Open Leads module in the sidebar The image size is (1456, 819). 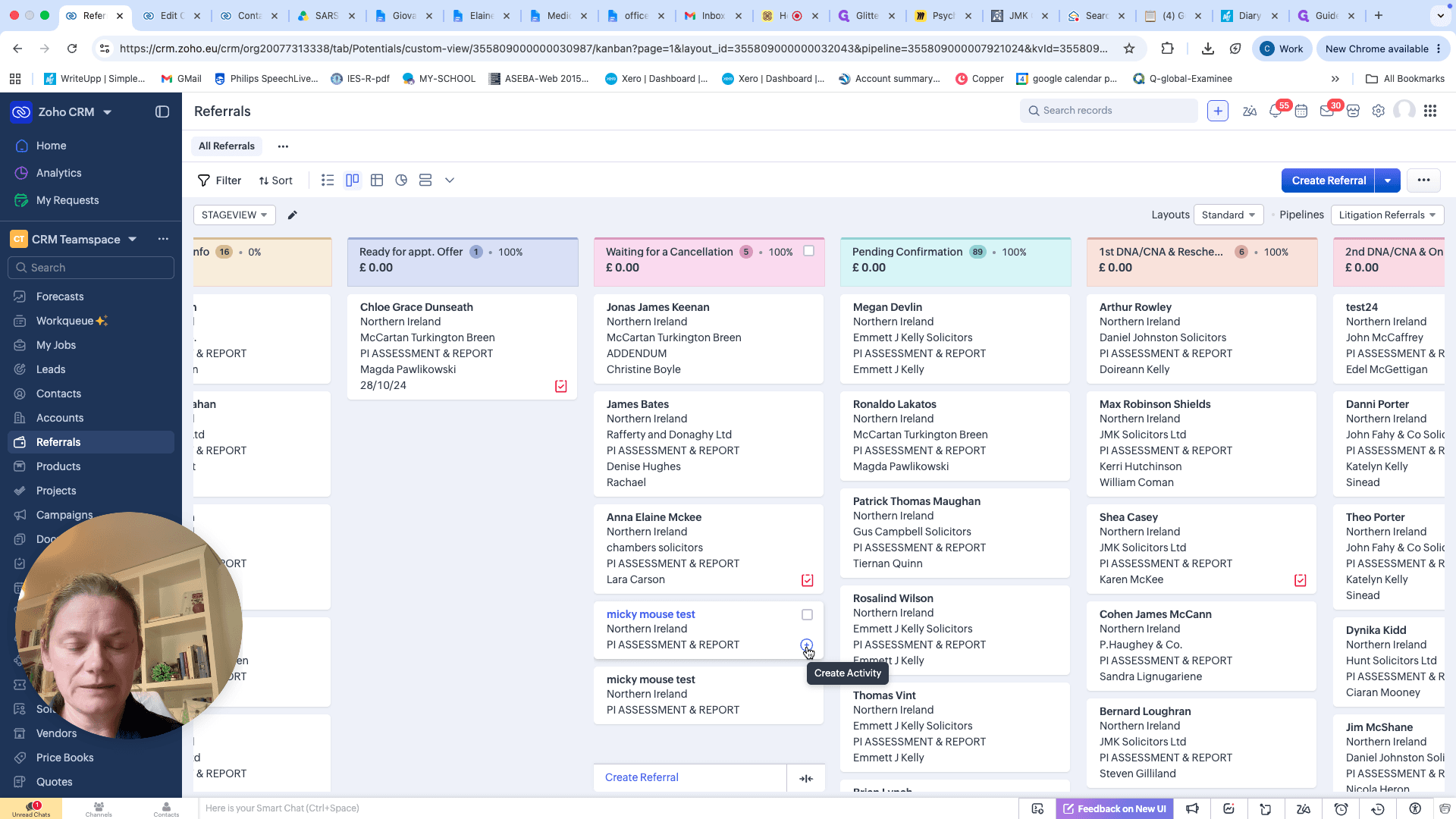click(x=51, y=369)
